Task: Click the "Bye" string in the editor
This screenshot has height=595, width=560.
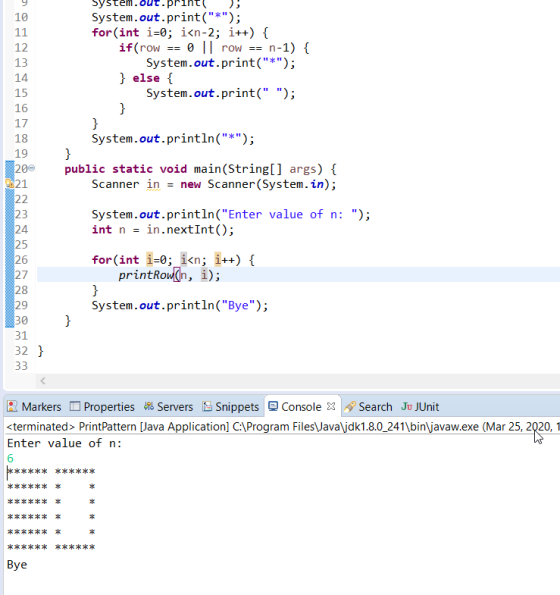Action: coord(238,305)
